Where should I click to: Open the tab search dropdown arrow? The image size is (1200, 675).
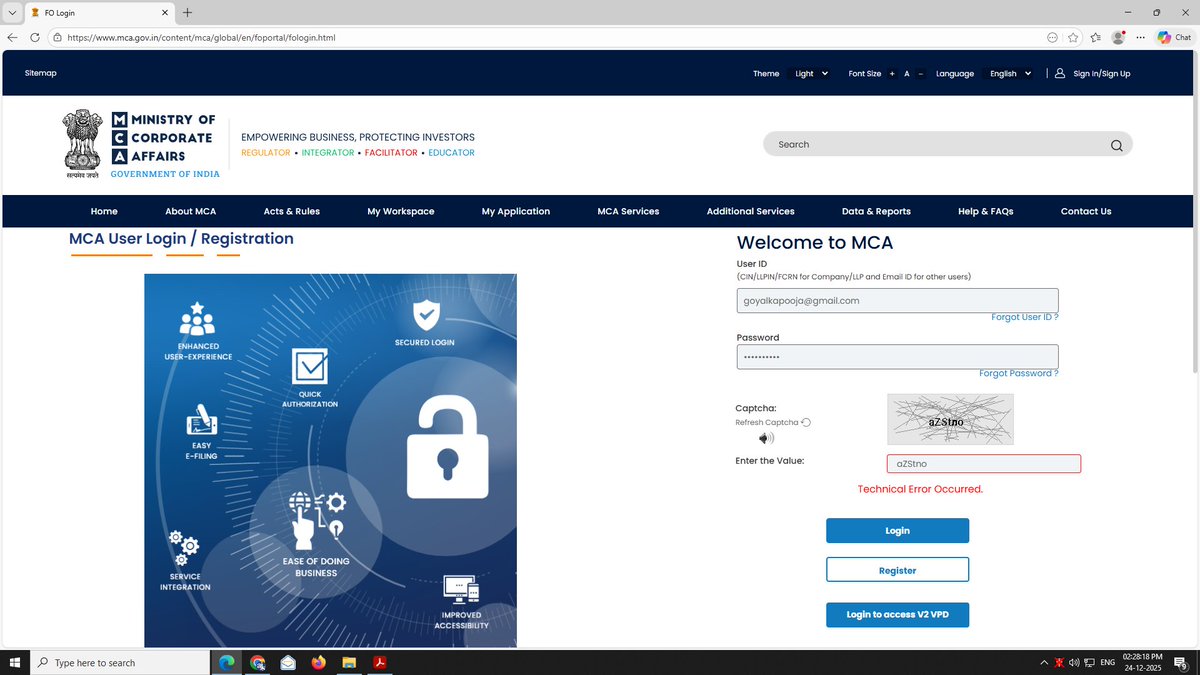[x=12, y=13]
